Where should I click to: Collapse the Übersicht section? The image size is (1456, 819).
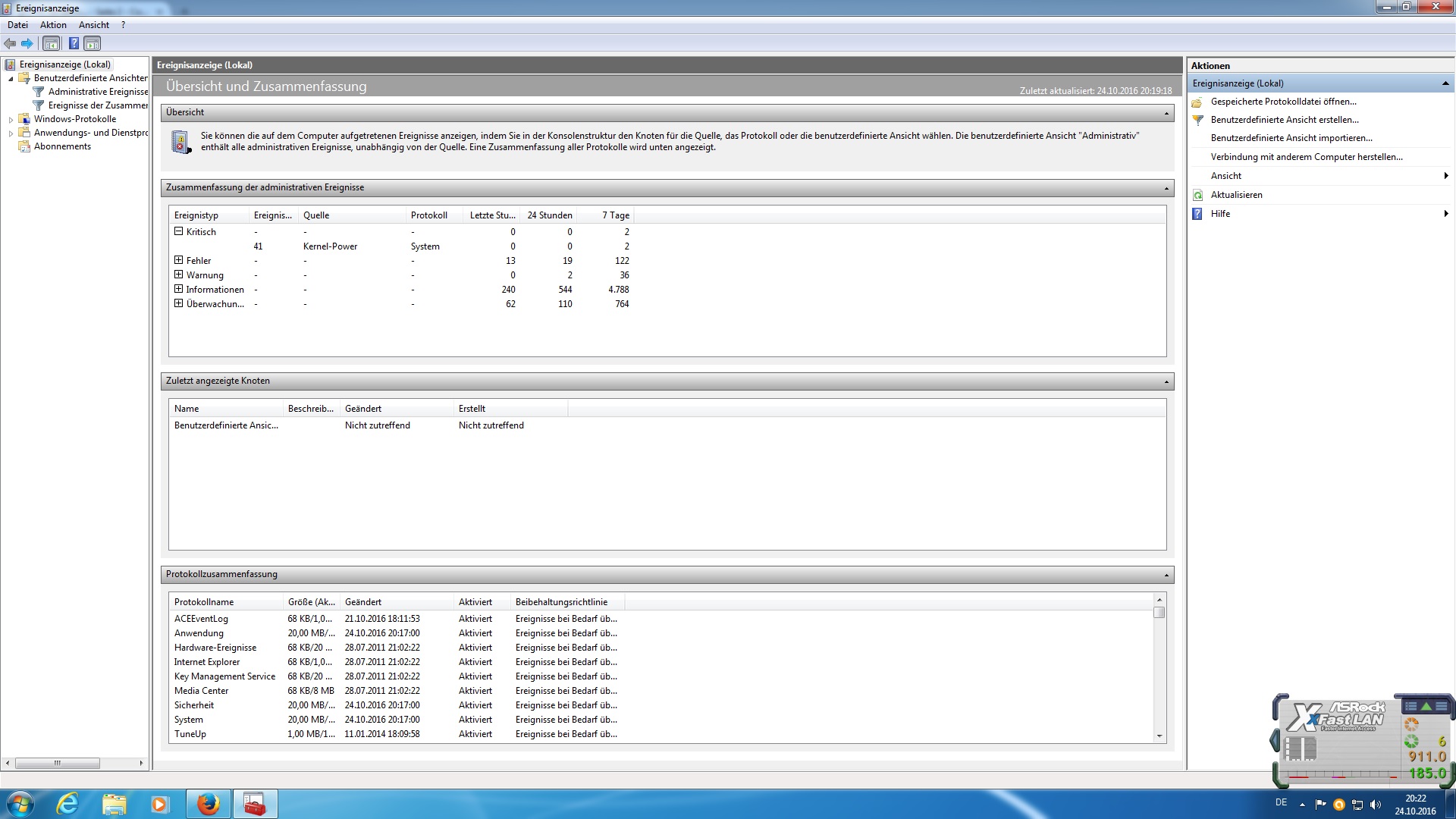(x=1166, y=113)
